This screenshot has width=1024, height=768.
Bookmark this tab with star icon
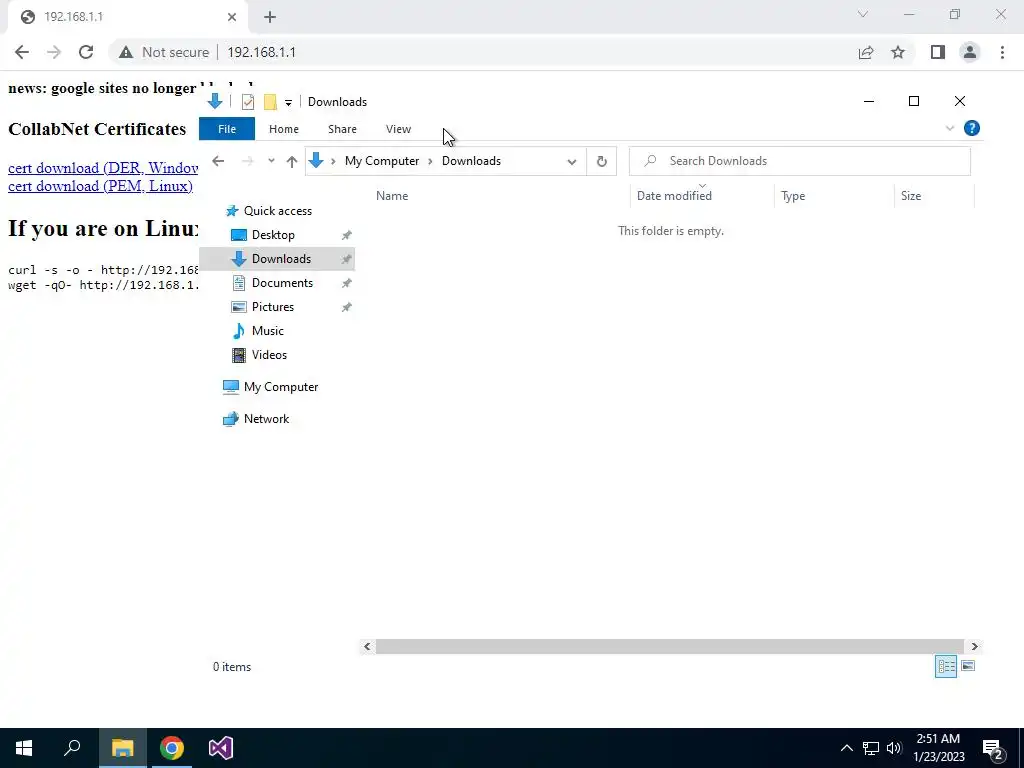tap(898, 52)
